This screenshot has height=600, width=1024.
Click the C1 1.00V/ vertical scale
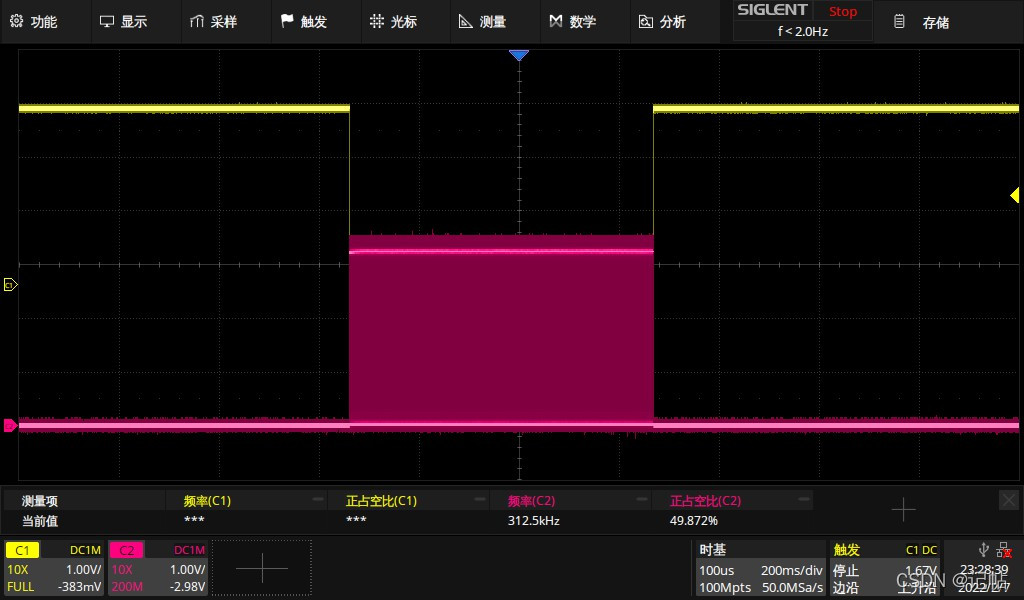coord(84,569)
